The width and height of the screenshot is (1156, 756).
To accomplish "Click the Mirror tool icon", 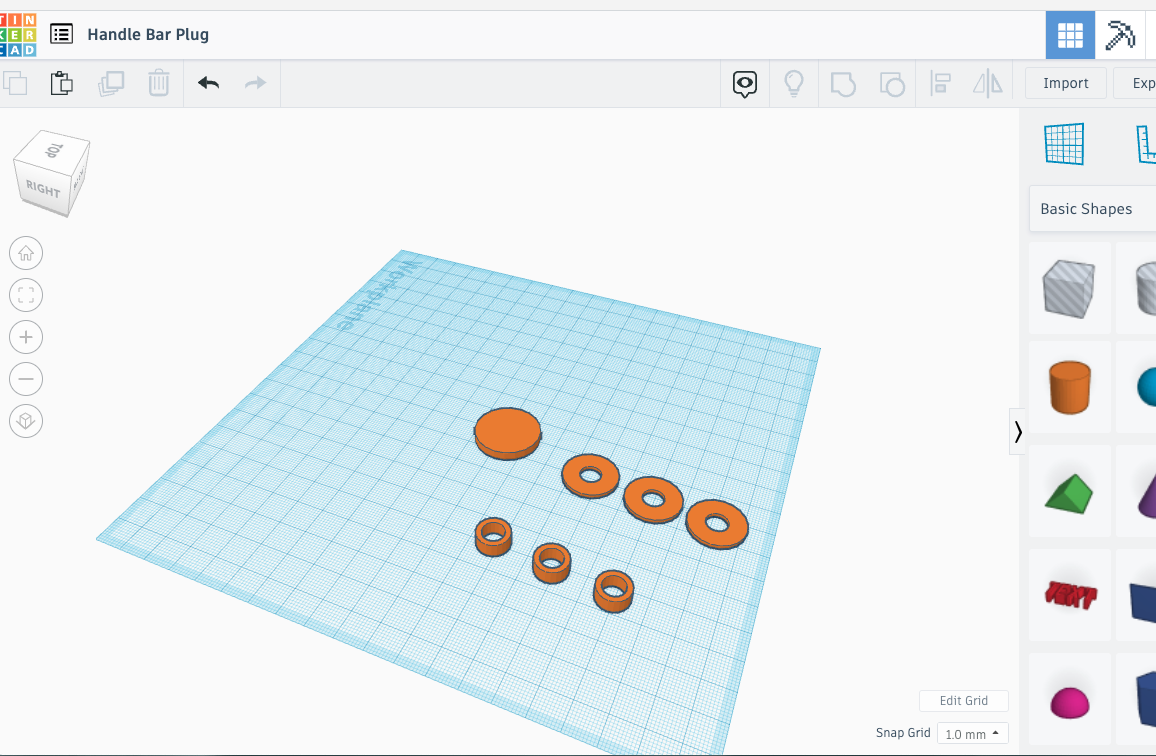I will (988, 83).
